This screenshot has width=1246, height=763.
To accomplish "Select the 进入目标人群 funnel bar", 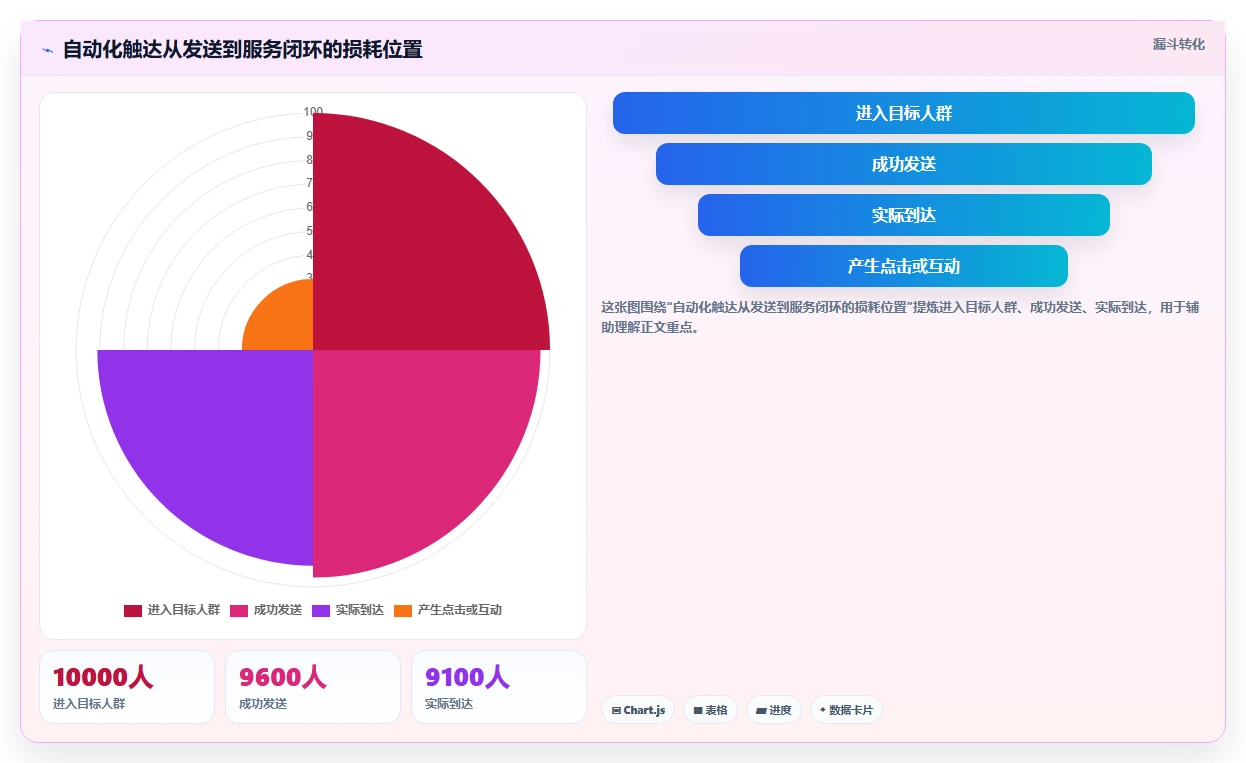I will [903, 113].
